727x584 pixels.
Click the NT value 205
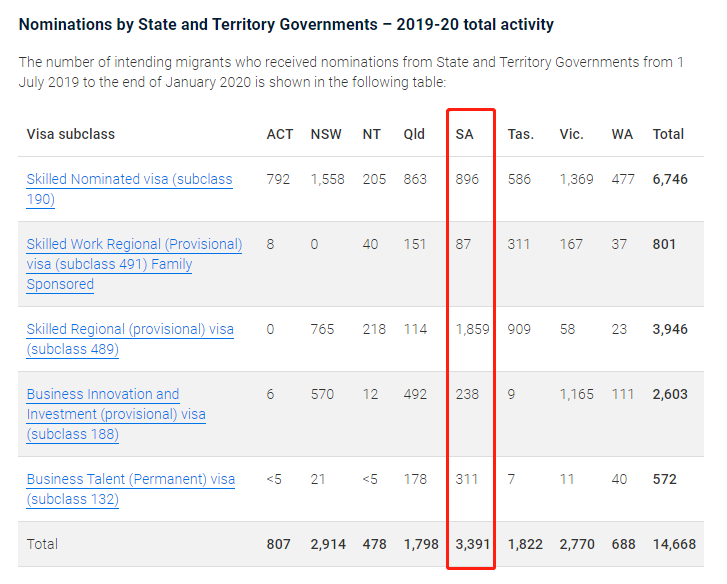click(x=374, y=179)
